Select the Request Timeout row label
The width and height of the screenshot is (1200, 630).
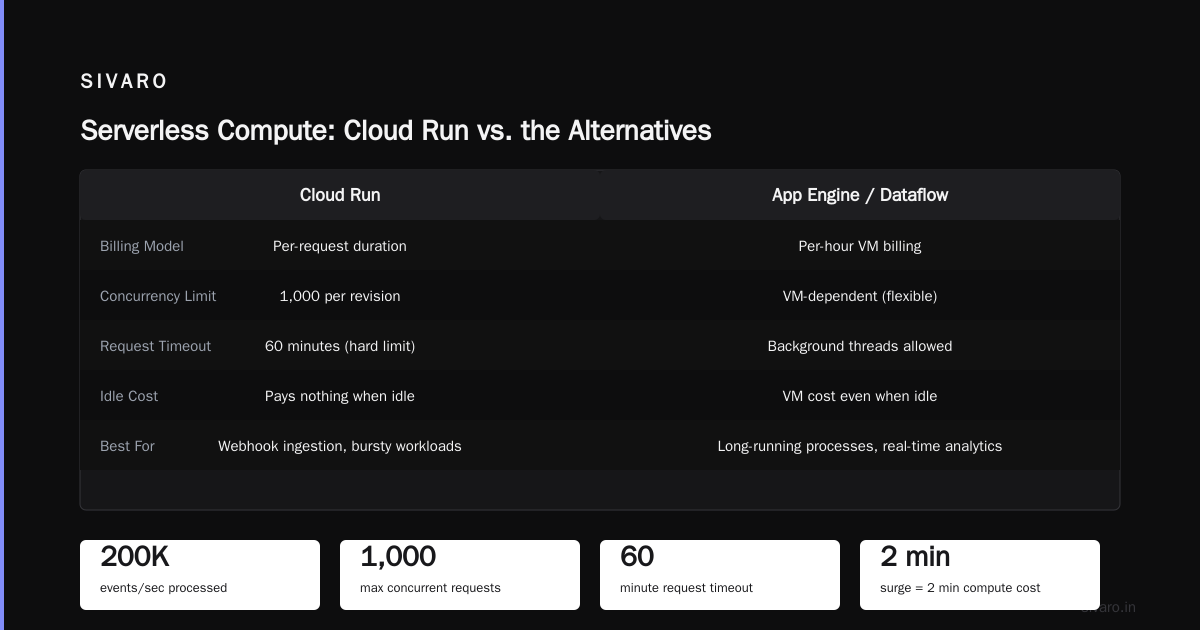156,346
